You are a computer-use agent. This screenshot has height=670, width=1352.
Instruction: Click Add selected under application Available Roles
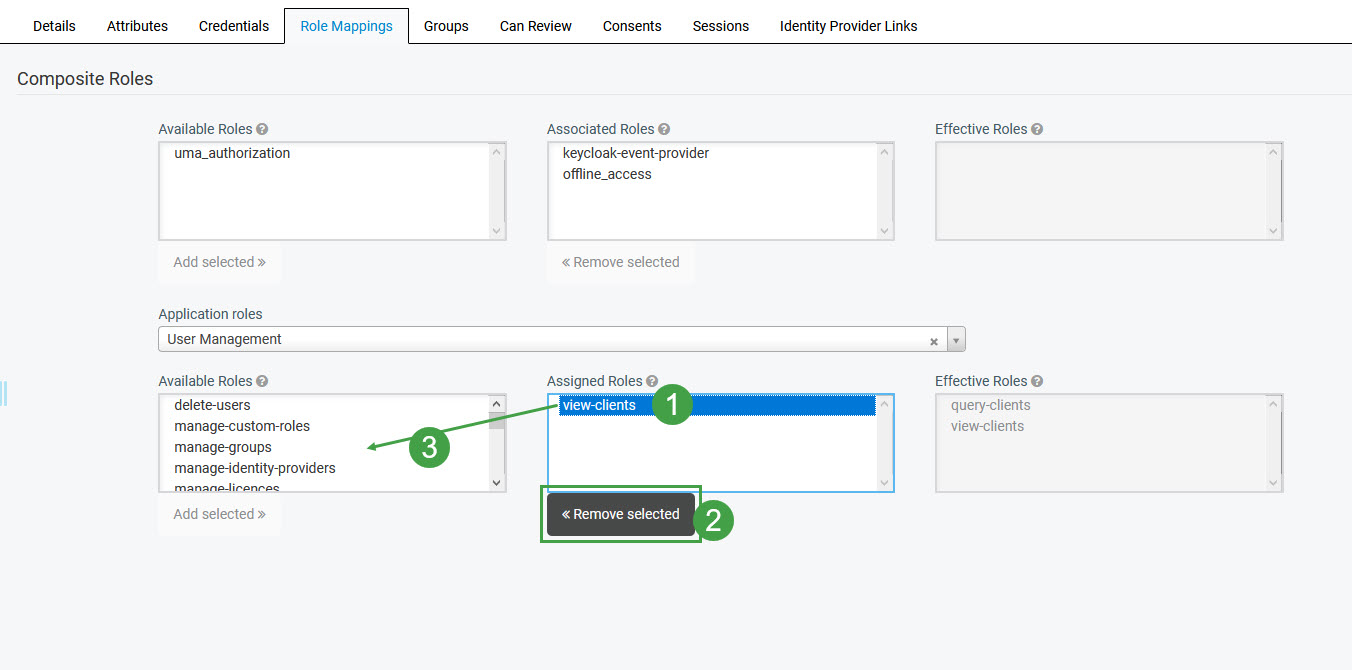[219, 514]
